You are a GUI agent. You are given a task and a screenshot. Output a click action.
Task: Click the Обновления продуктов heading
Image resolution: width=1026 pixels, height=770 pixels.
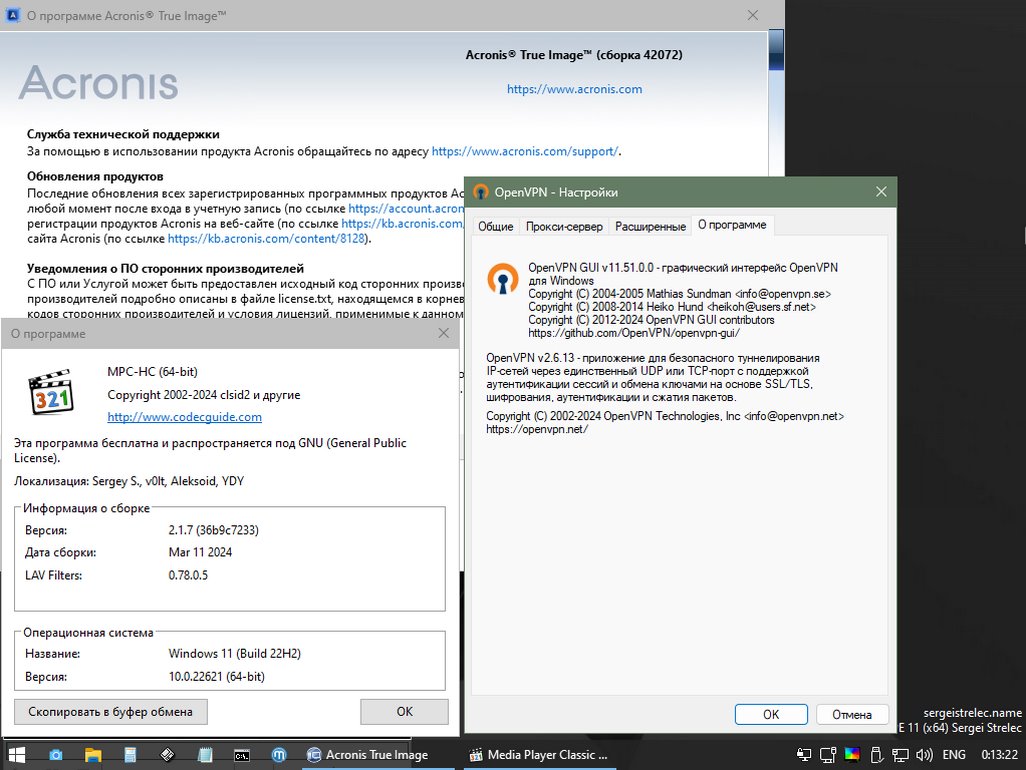[x=95, y=176]
